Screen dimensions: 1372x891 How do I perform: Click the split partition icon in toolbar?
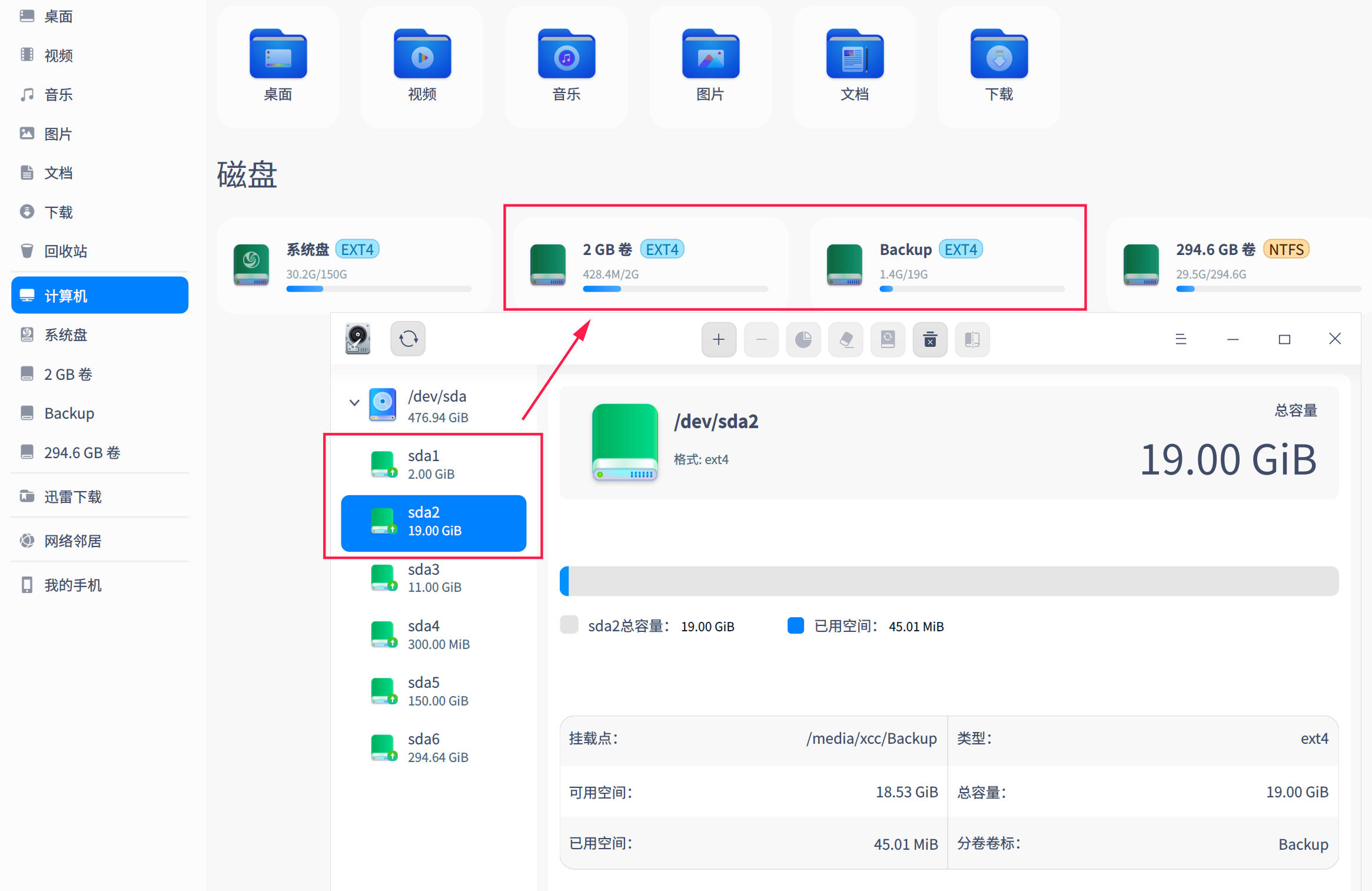tap(972, 339)
